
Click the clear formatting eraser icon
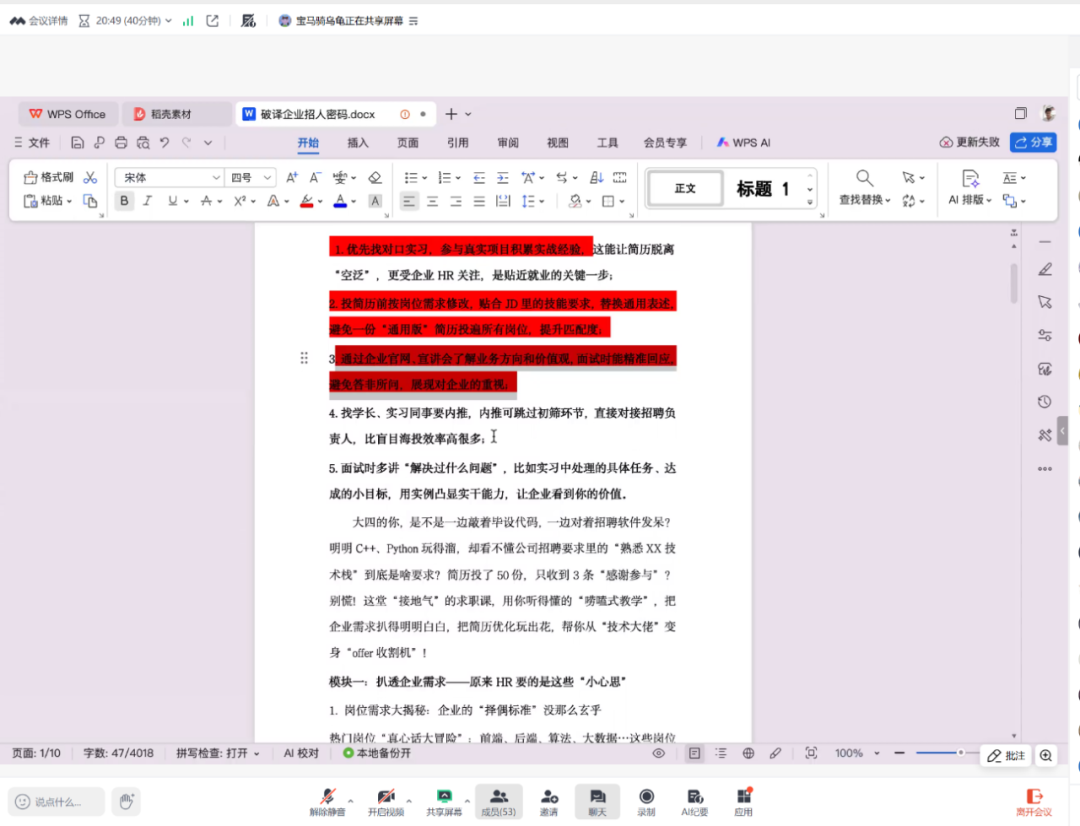[x=375, y=177]
